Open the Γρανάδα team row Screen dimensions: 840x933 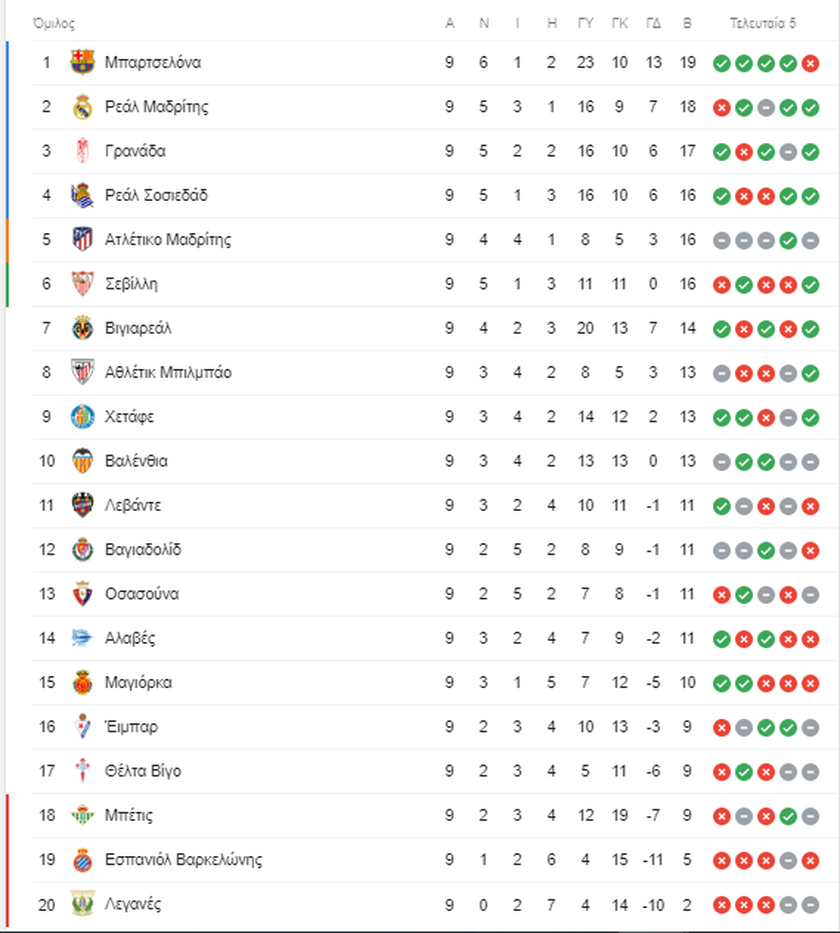tap(426, 151)
